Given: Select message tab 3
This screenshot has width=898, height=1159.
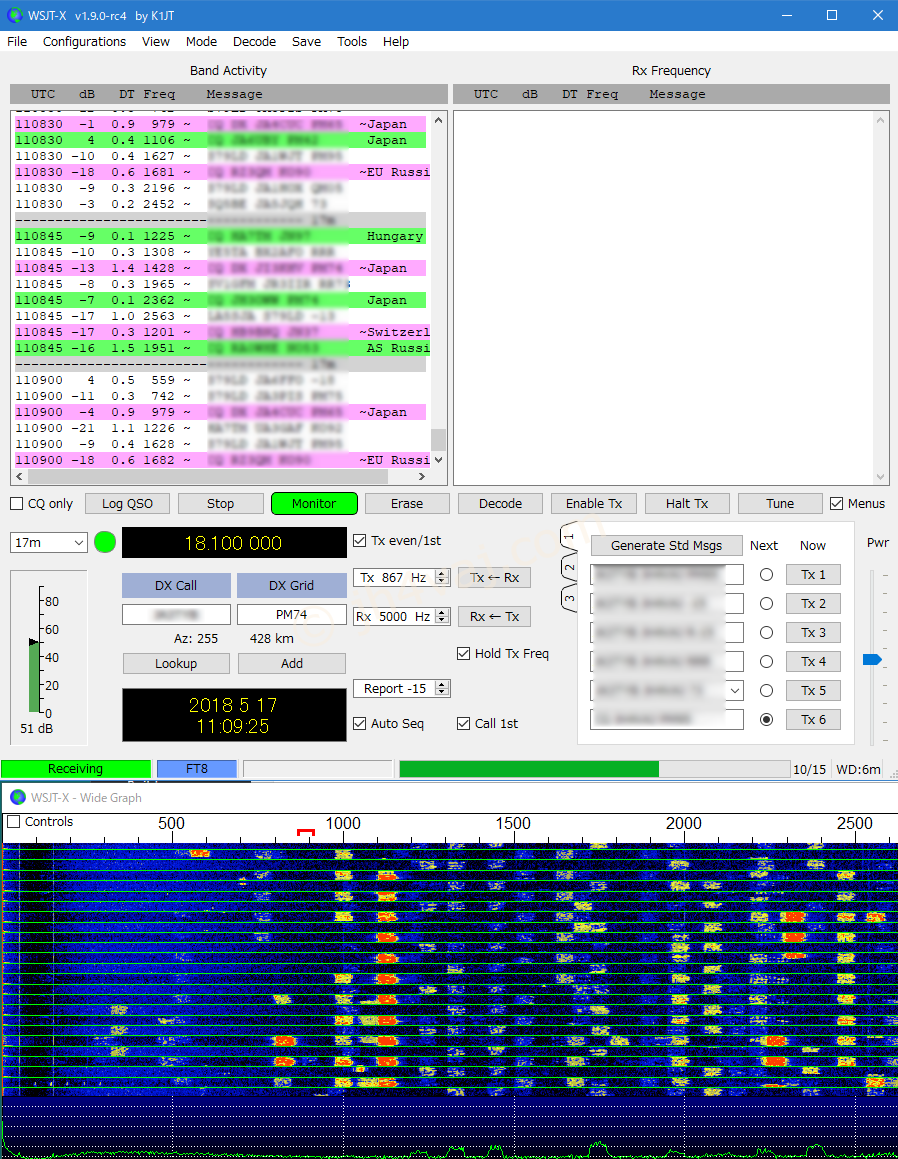Looking at the screenshot, I should click(569, 598).
